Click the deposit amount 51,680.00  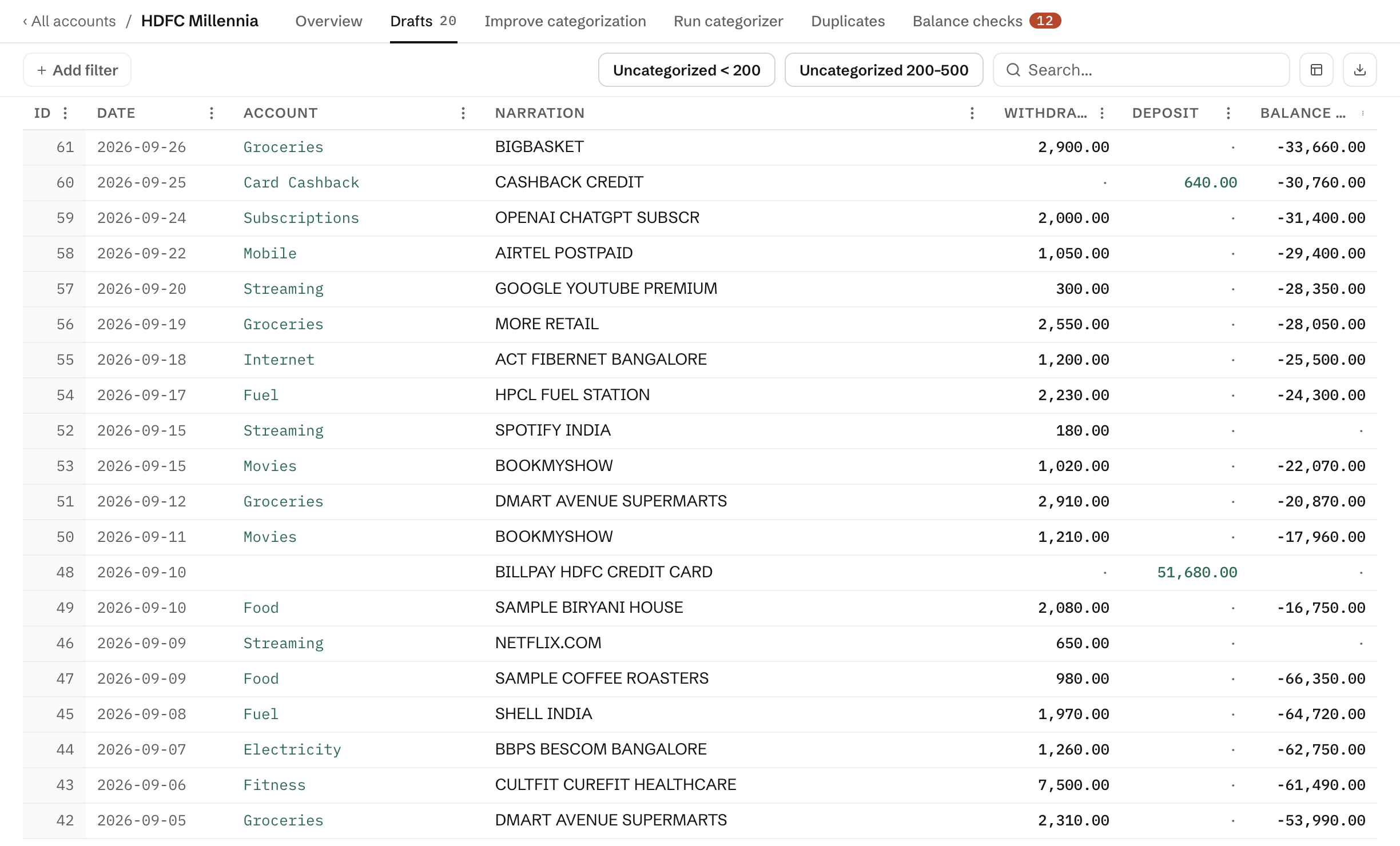tap(1197, 572)
